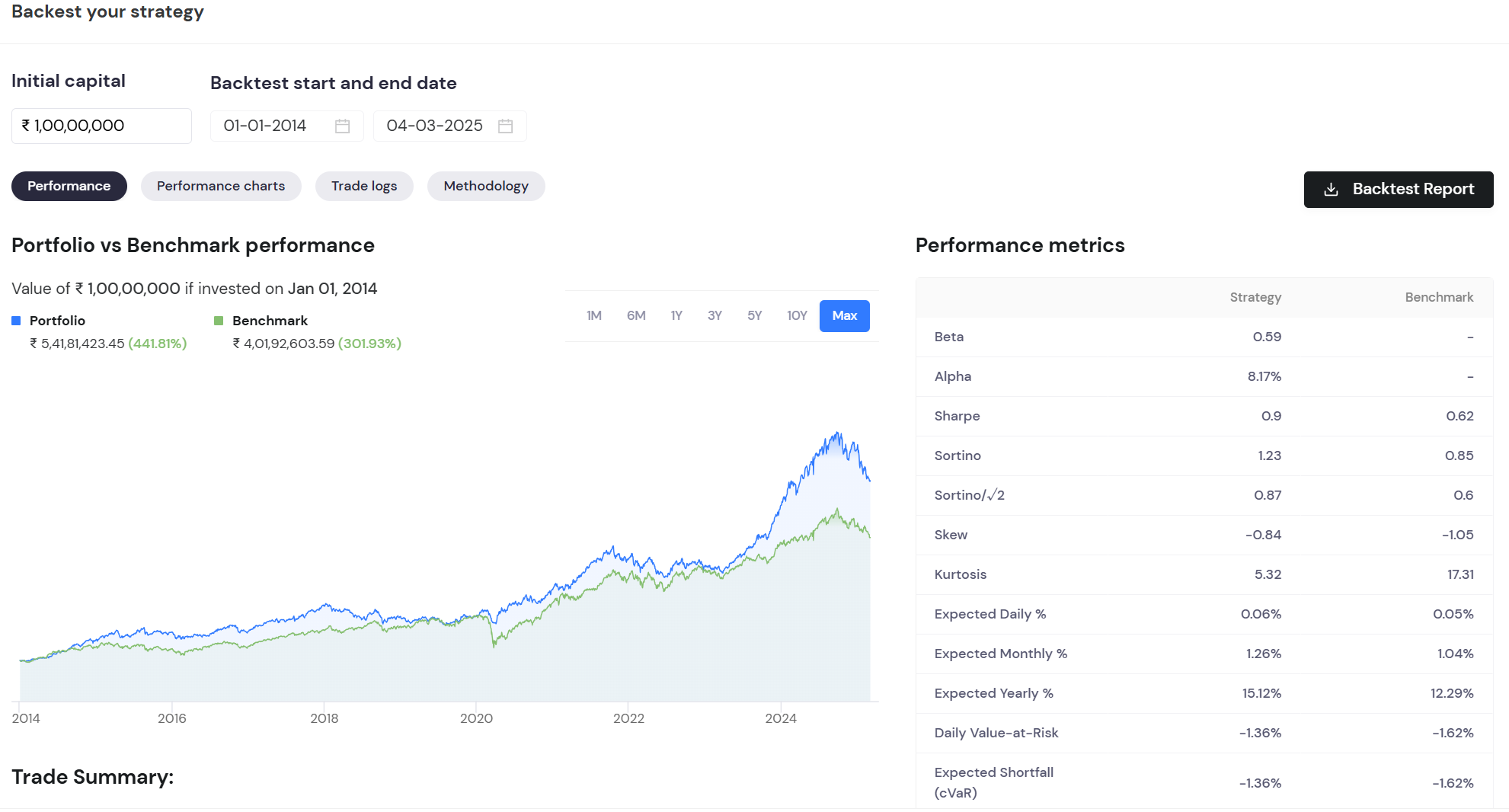1509x812 pixels.
Task: Edit the Initial capital amount field
Action: 101,126
